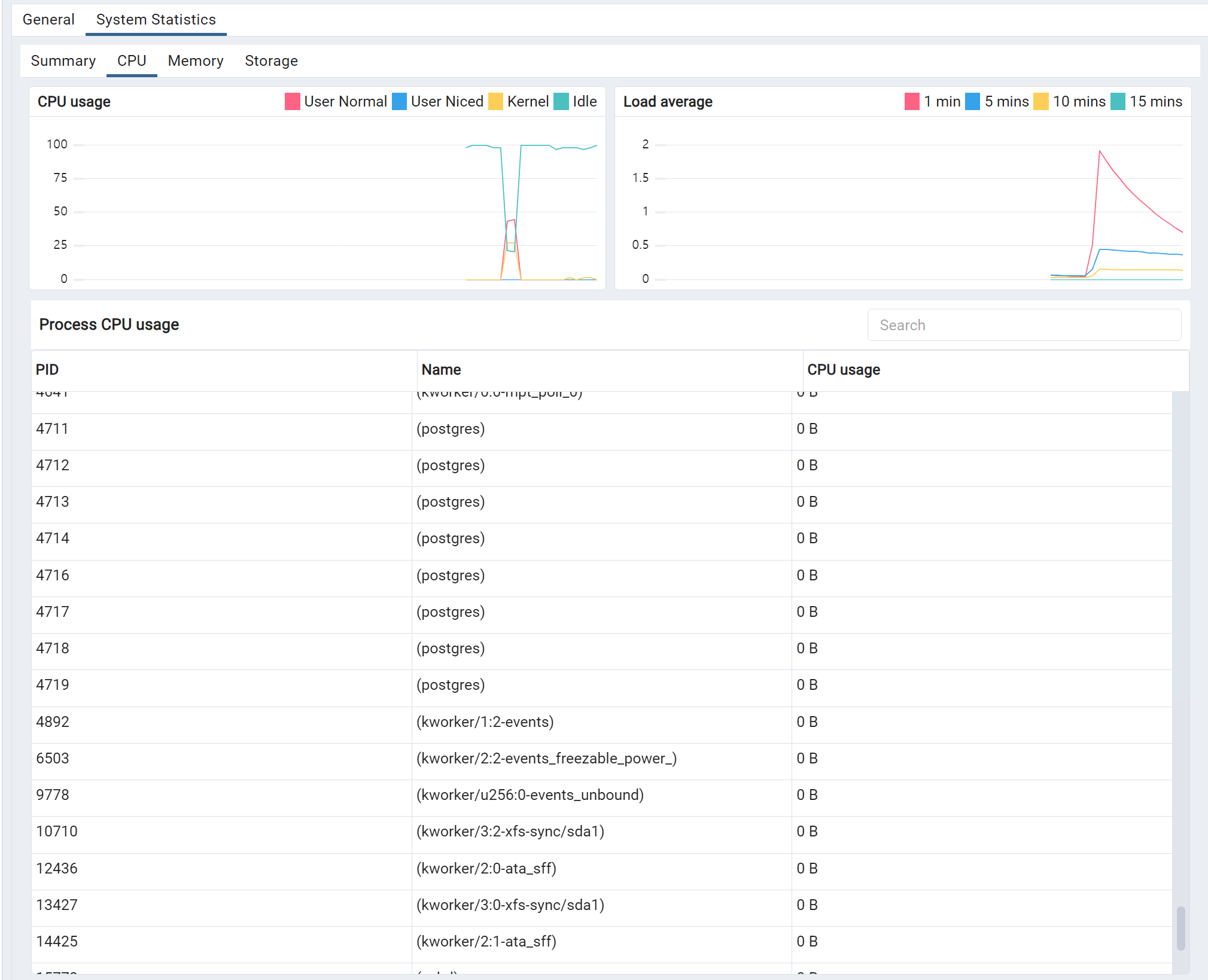Switch to the General tab
The width and height of the screenshot is (1208, 980).
point(48,20)
